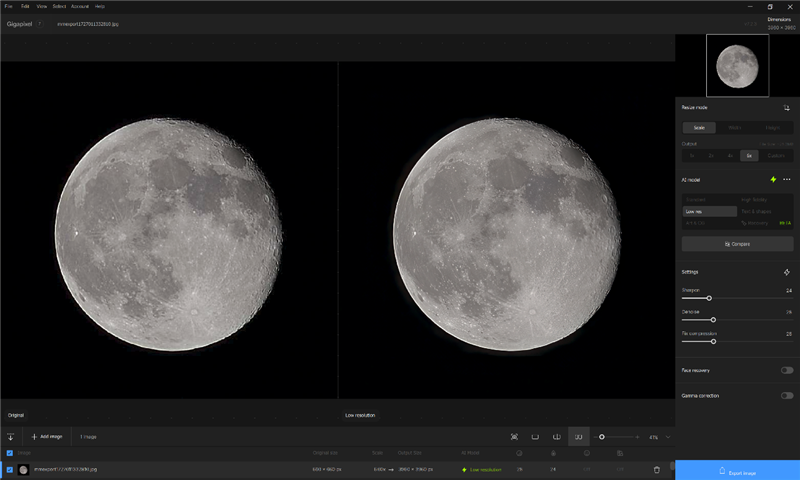Image resolution: width=800 pixels, height=480 pixels.
Task: Adjust the Fix compression slider handle
Action: point(713,341)
